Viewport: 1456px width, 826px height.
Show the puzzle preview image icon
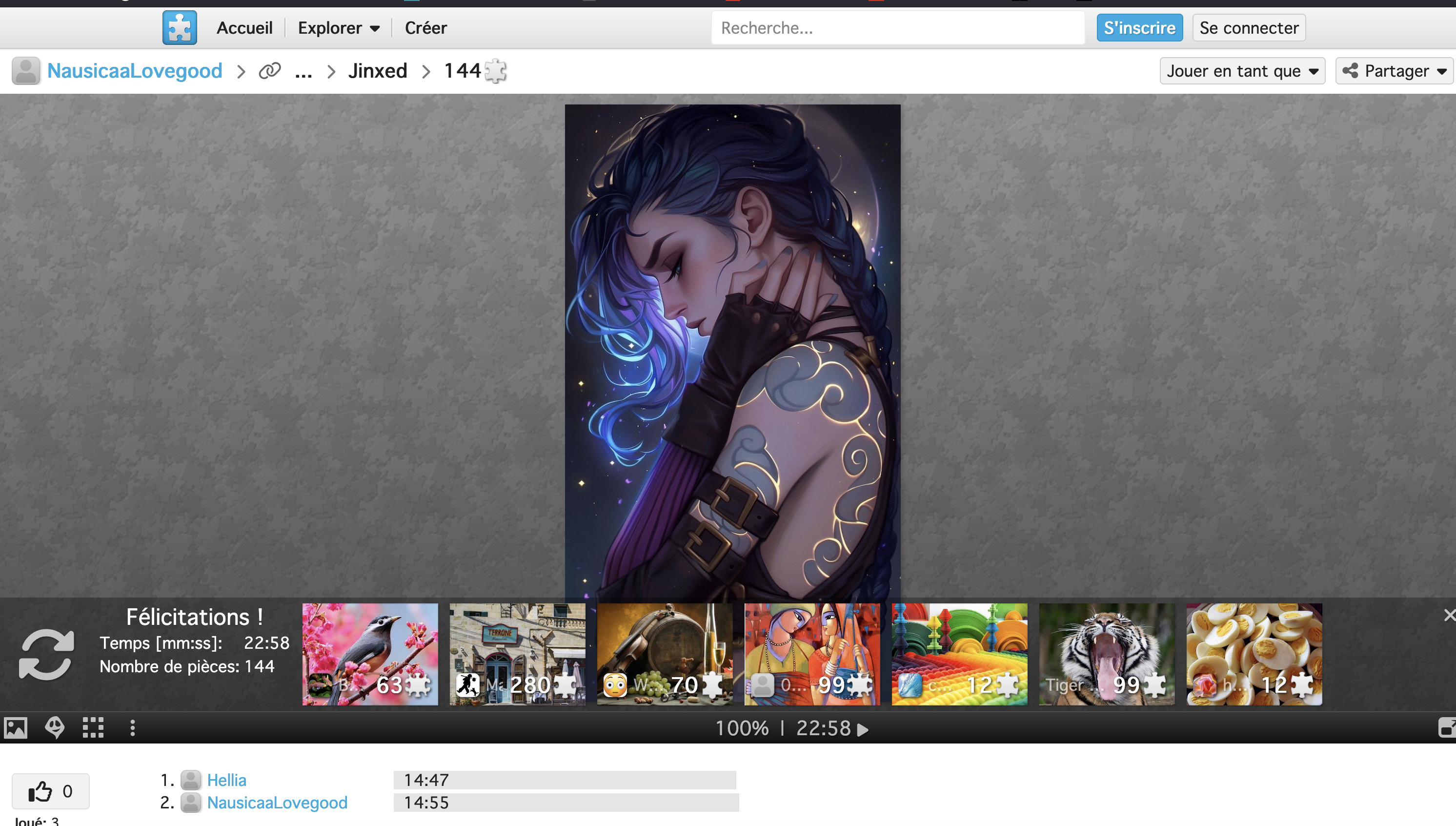15,727
